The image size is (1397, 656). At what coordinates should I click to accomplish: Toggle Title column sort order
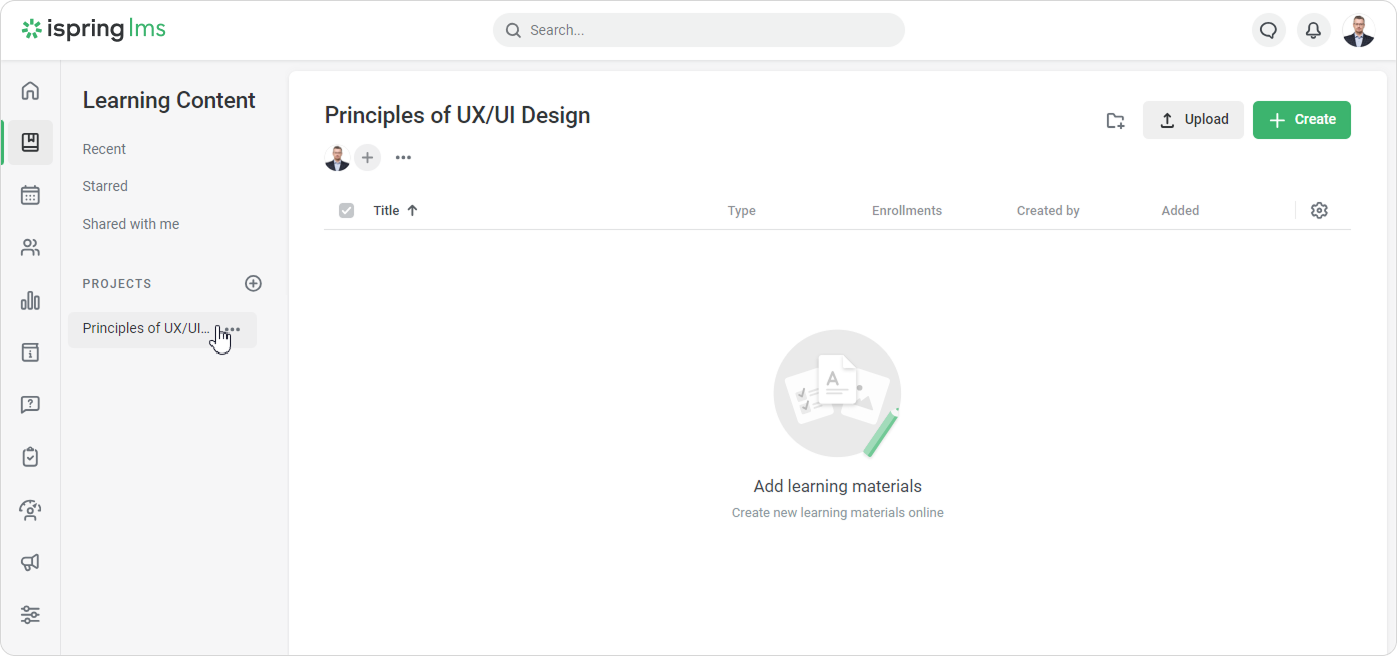(412, 210)
